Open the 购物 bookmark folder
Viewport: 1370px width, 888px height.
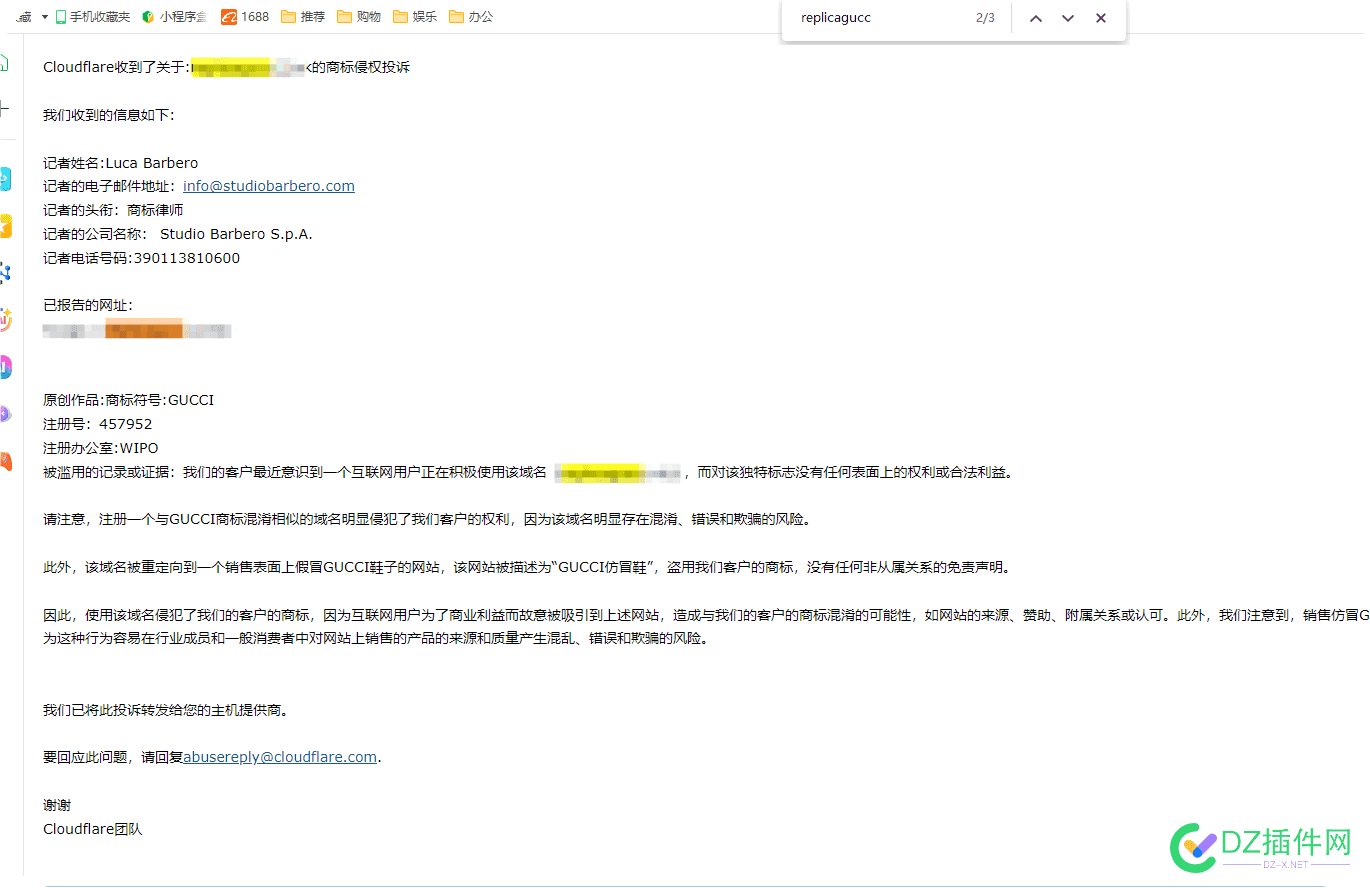coord(359,17)
